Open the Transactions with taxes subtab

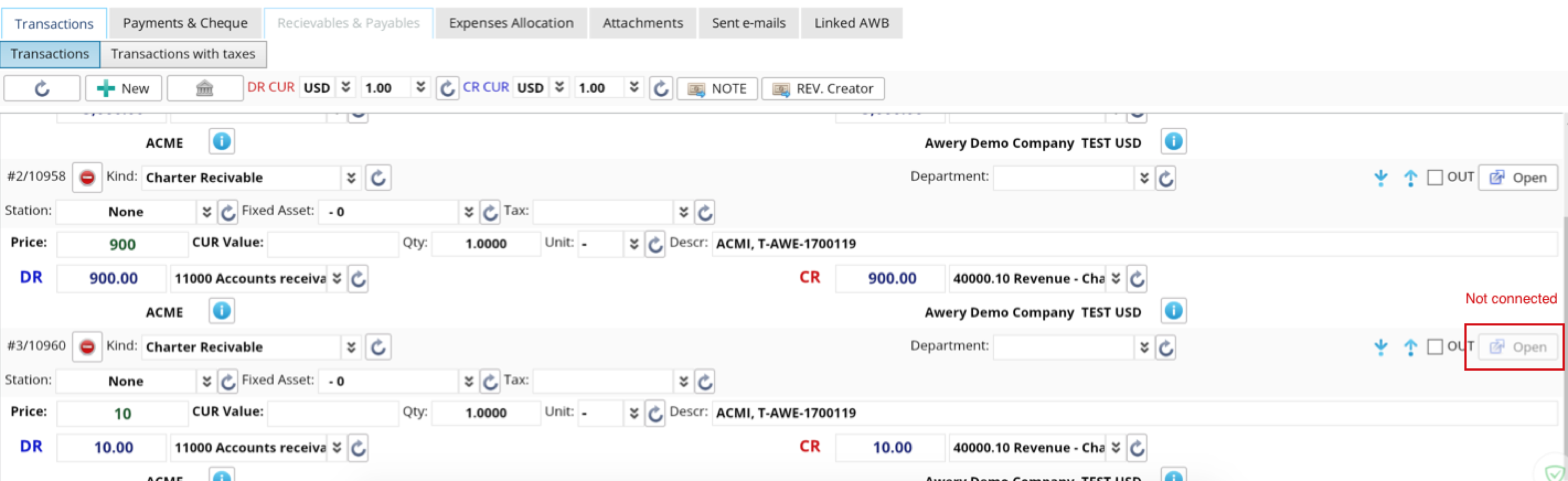183,54
